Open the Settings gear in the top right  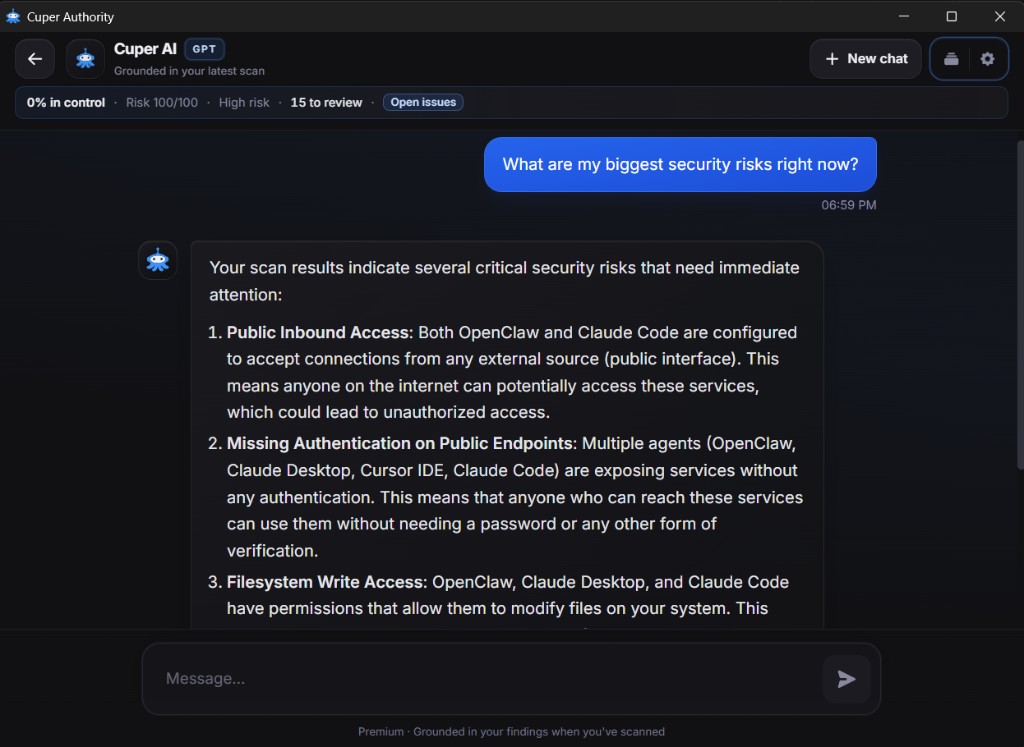point(988,58)
